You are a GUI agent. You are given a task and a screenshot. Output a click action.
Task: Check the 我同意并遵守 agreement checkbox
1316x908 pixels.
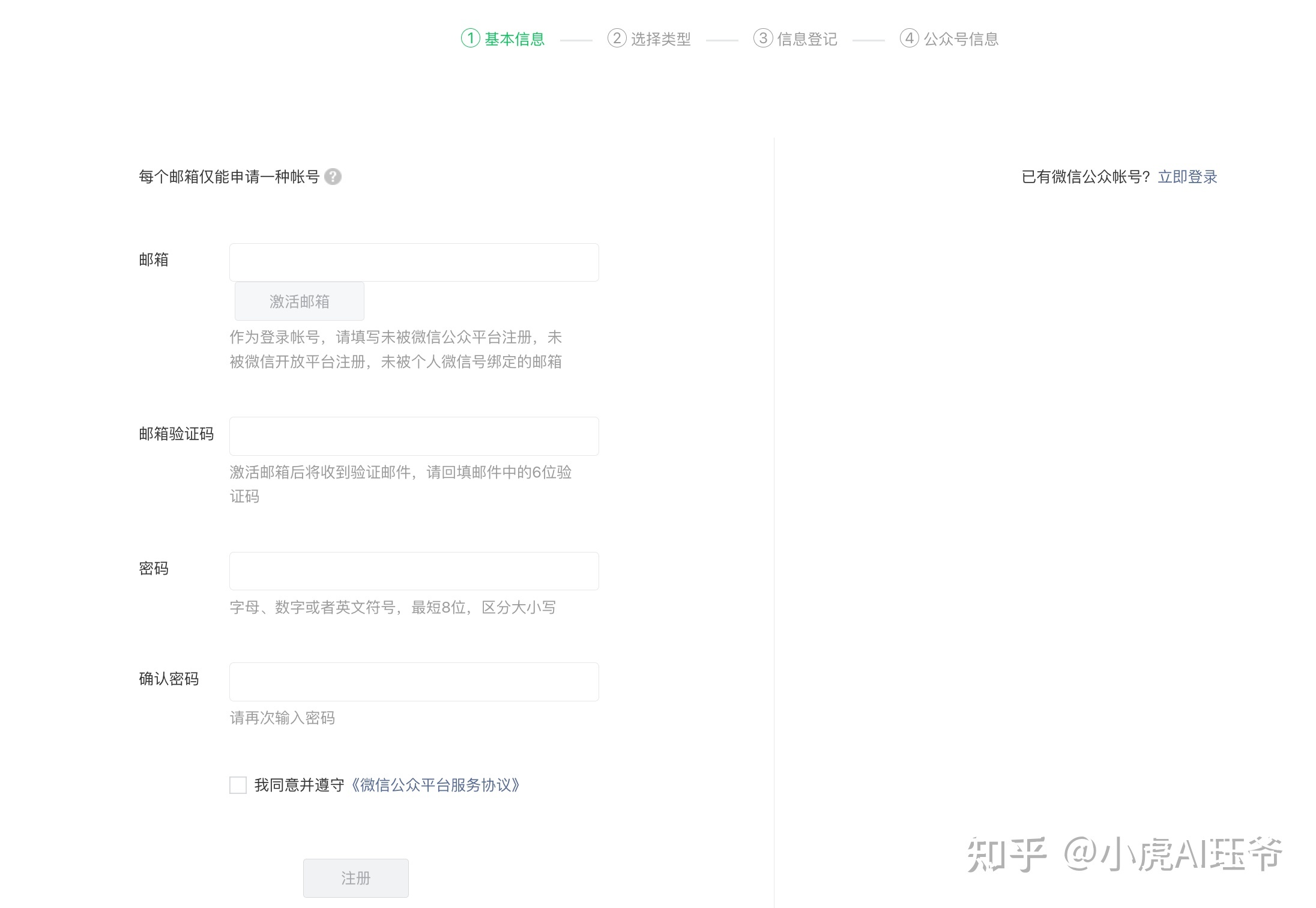click(x=238, y=785)
